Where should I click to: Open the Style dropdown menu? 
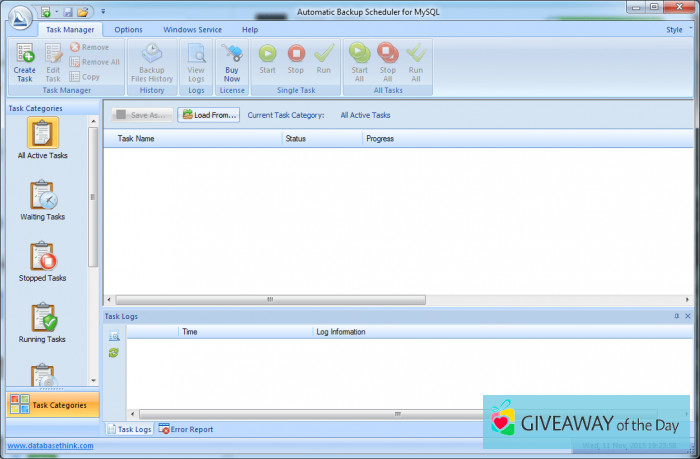click(x=674, y=30)
